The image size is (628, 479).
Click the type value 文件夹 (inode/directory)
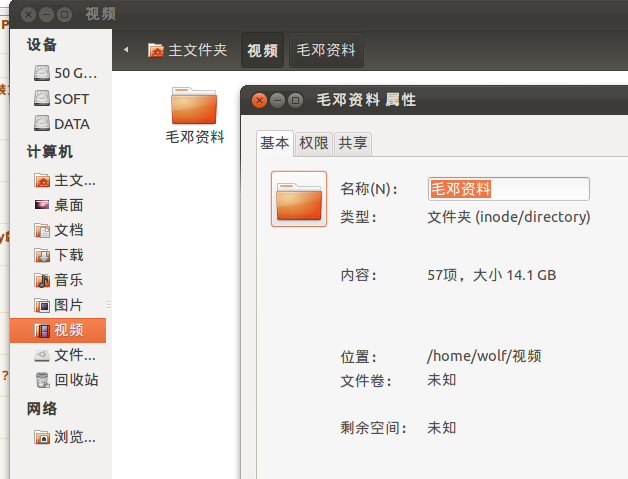509,217
